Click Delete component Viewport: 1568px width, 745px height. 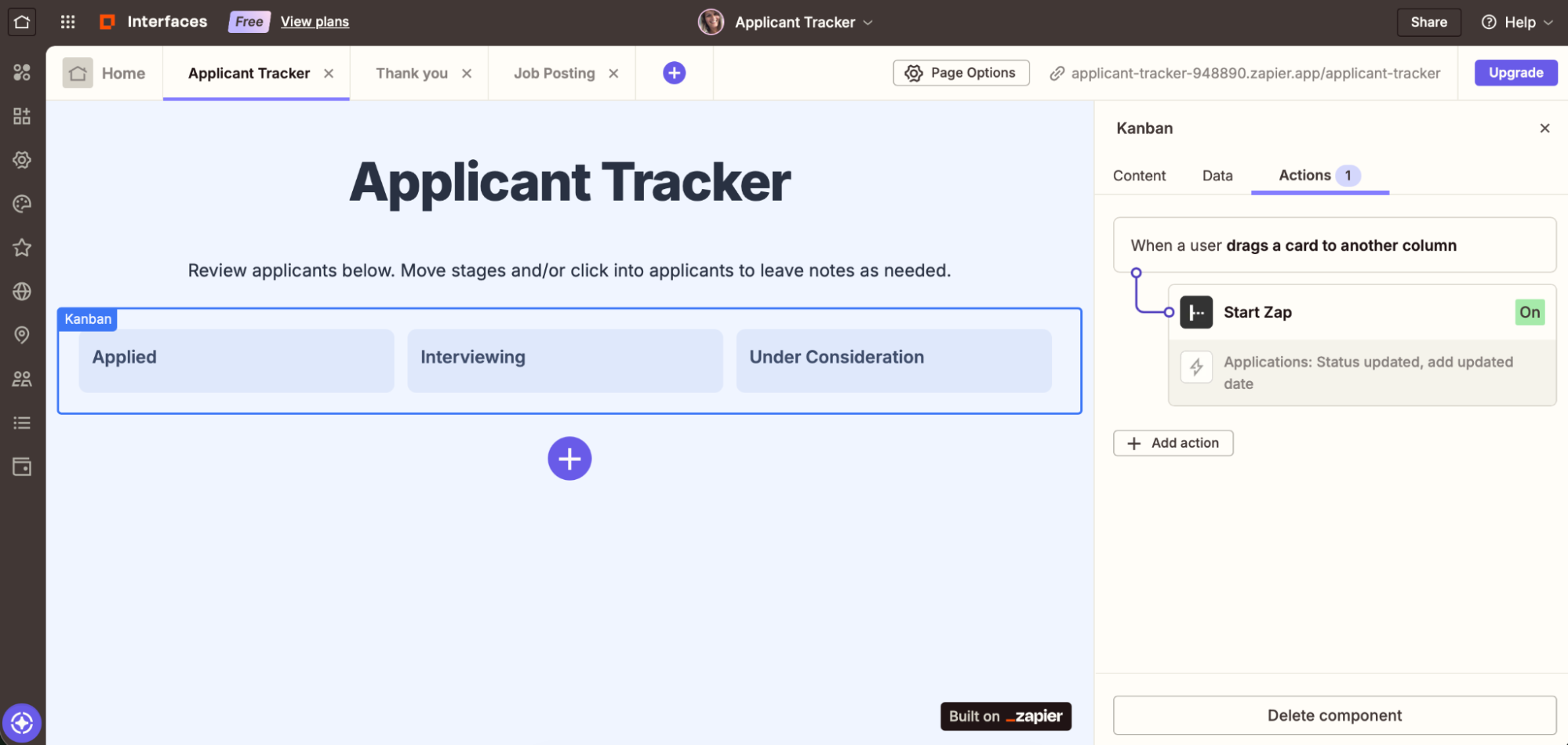pos(1334,715)
